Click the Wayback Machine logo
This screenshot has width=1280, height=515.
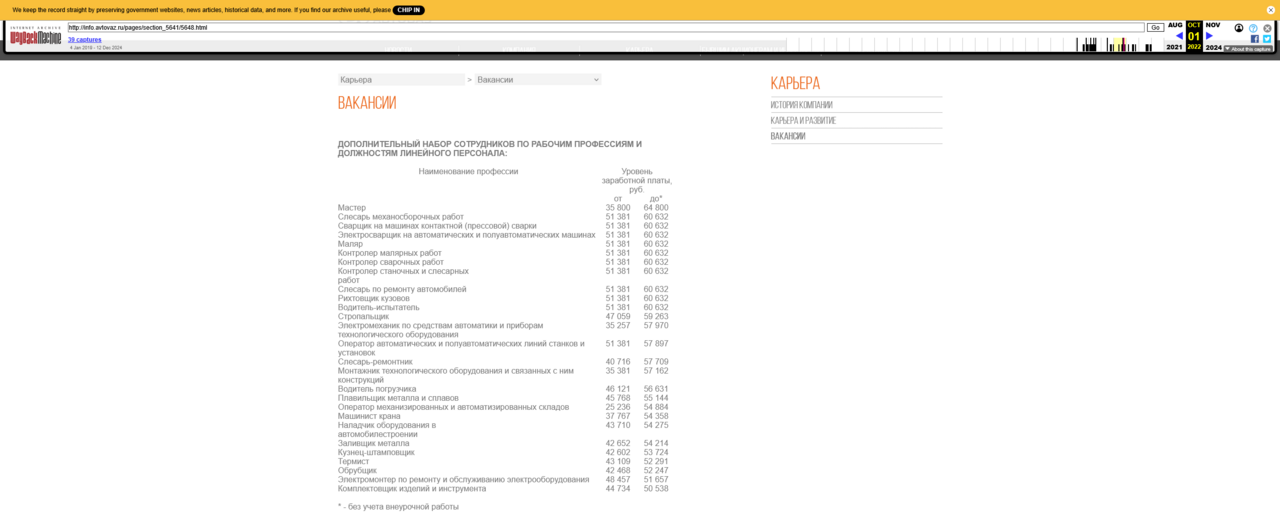36,36
